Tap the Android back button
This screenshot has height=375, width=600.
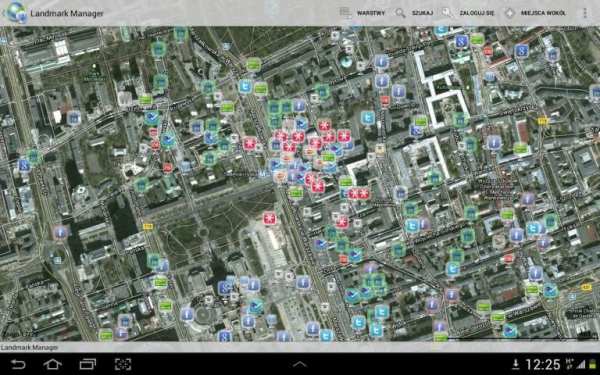tap(18, 364)
